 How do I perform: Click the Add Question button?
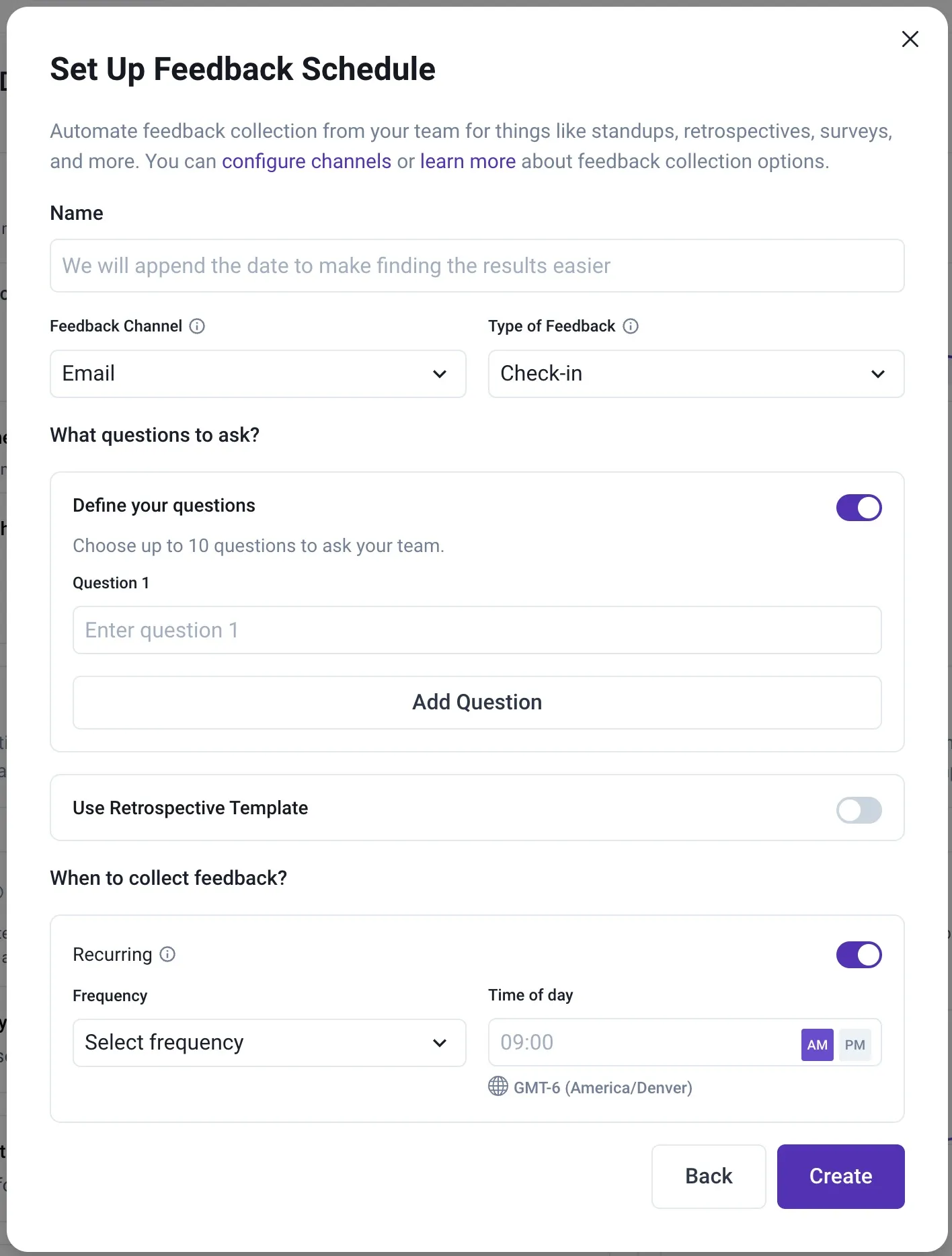[477, 702]
